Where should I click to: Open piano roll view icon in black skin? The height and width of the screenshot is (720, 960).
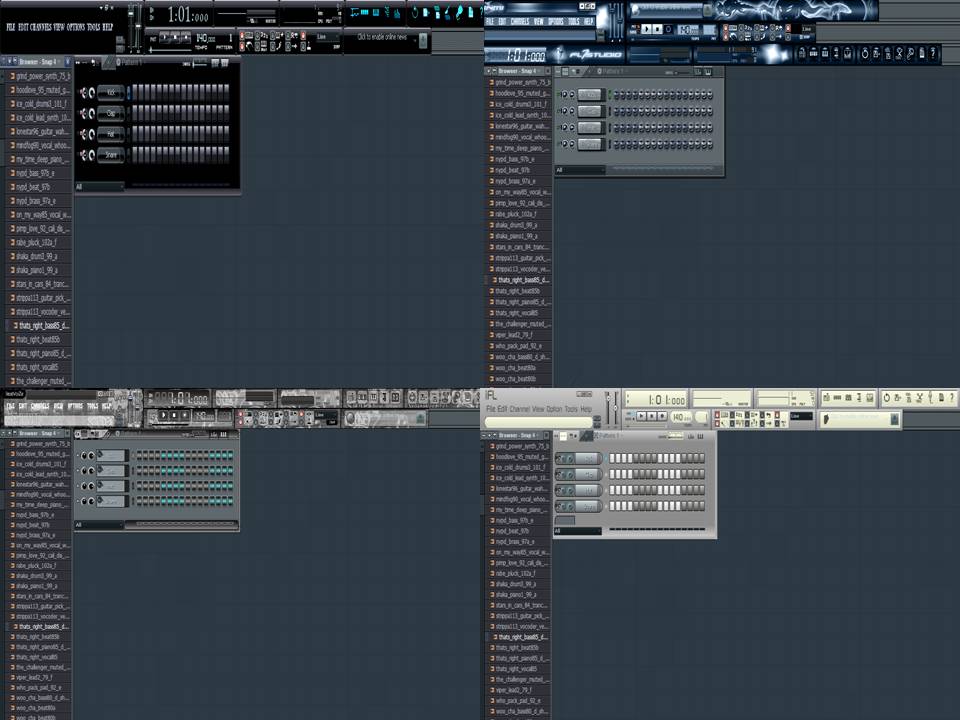[x=376, y=12]
